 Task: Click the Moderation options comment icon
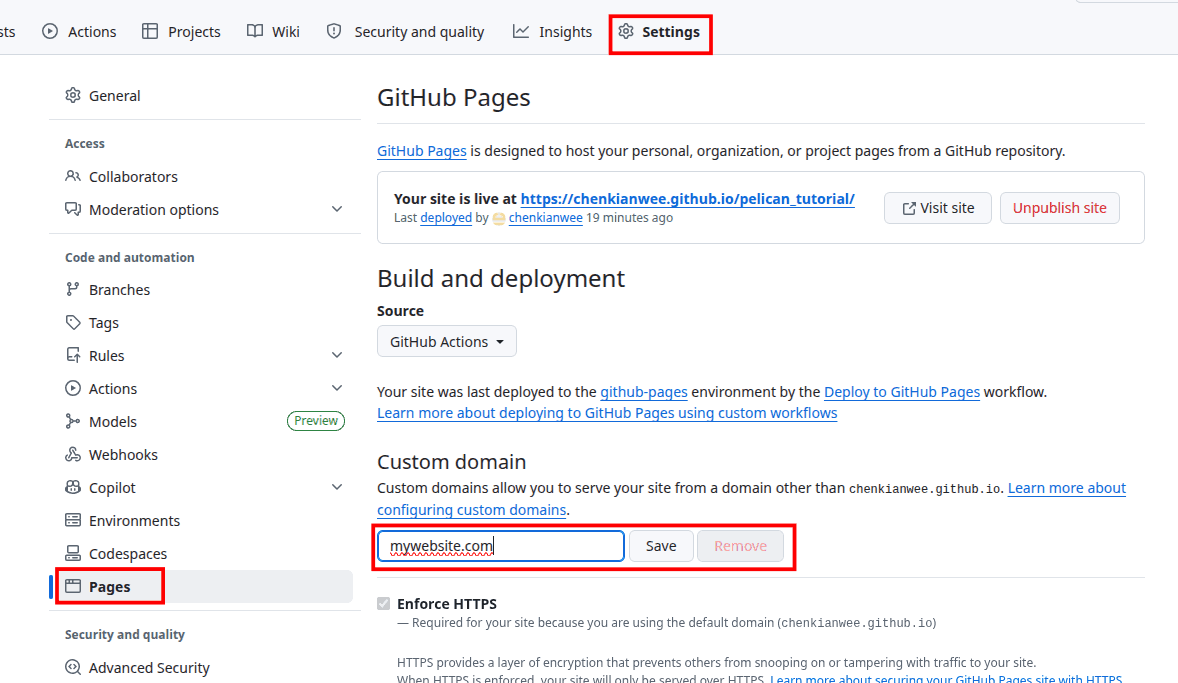pyautogui.click(x=73, y=210)
